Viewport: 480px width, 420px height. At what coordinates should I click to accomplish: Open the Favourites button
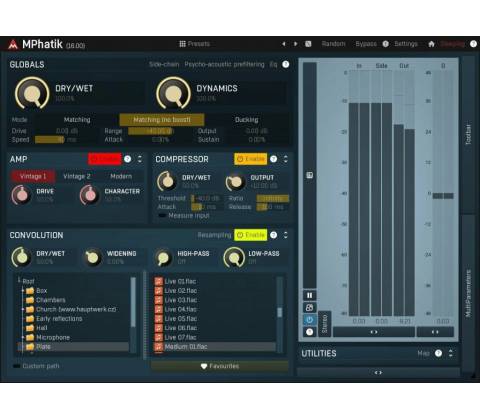pos(220,366)
